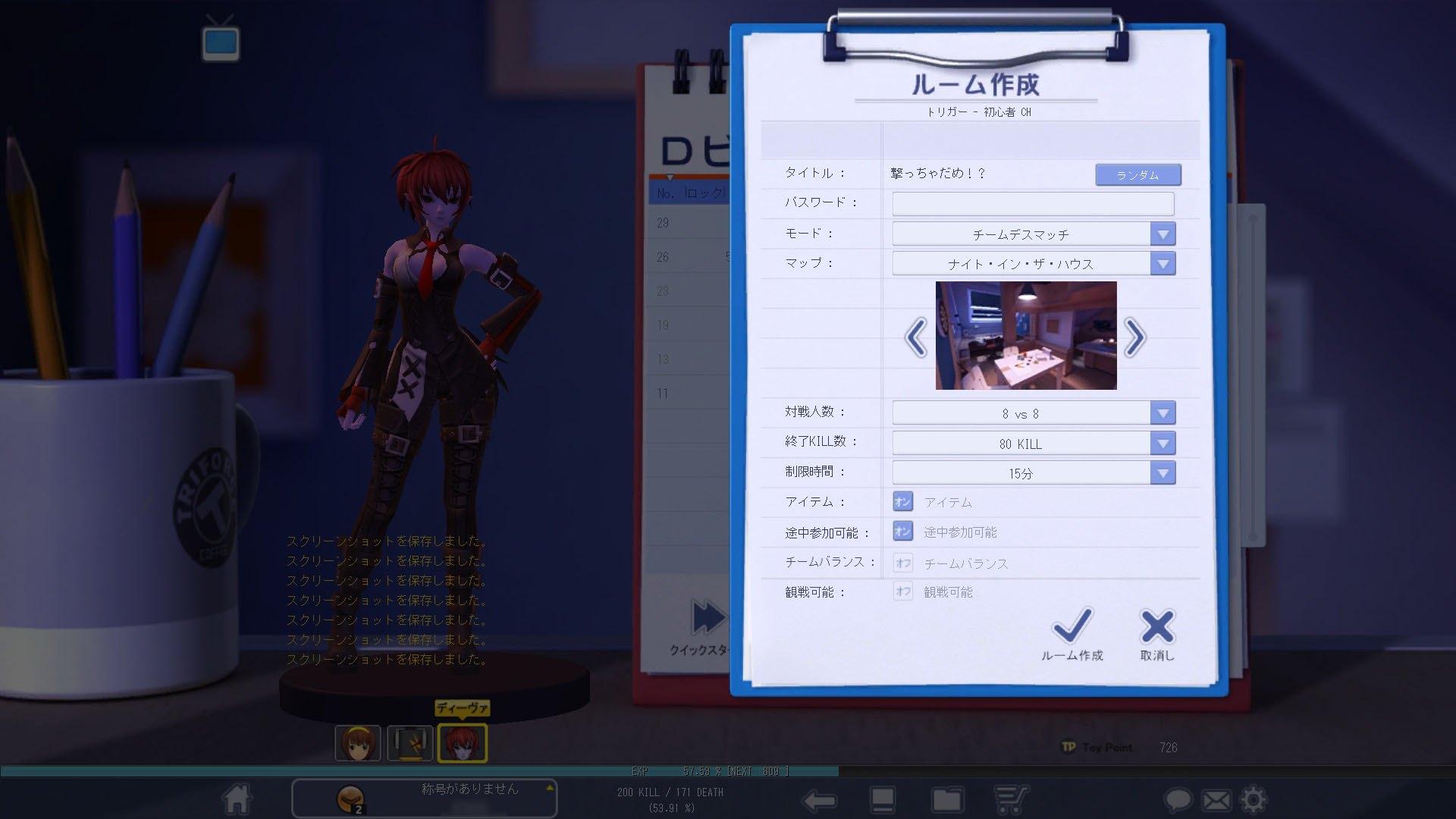The width and height of the screenshot is (1456, 819).
Task: Open the mail envelope icon
Action: [x=1216, y=800]
